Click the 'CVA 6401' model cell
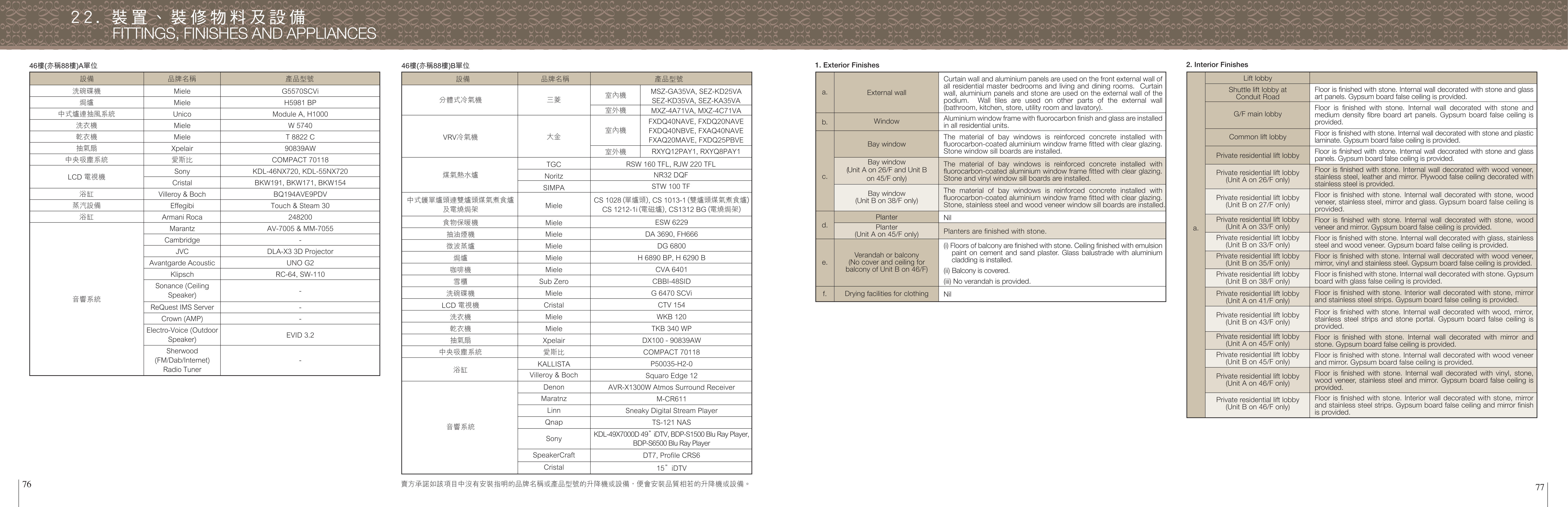1568x507 pixels. (x=671, y=269)
